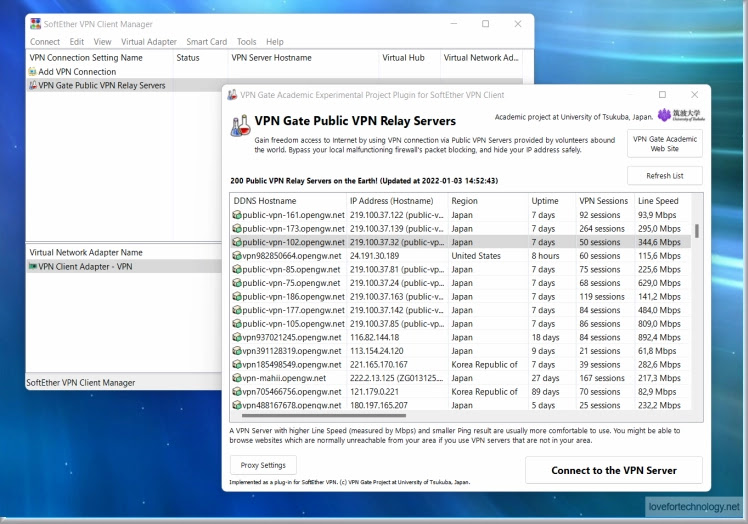Click the server icon for vpn982850664.opengw.net
The width and height of the screenshot is (748, 524).
(x=237, y=256)
